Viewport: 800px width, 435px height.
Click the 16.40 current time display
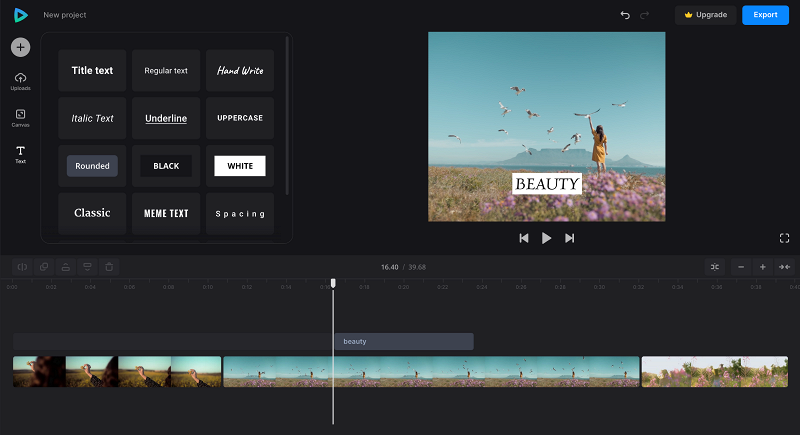coord(389,267)
